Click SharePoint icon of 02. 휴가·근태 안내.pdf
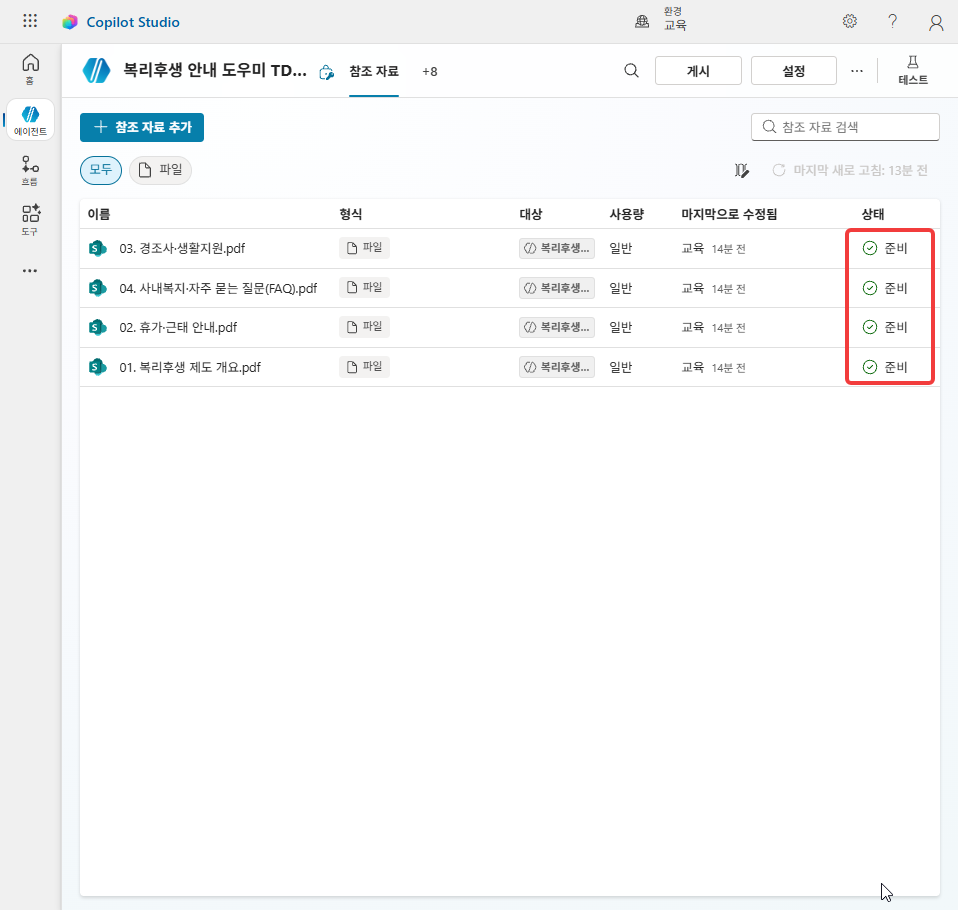Screen dimensions: 958x910 tap(97, 327)
